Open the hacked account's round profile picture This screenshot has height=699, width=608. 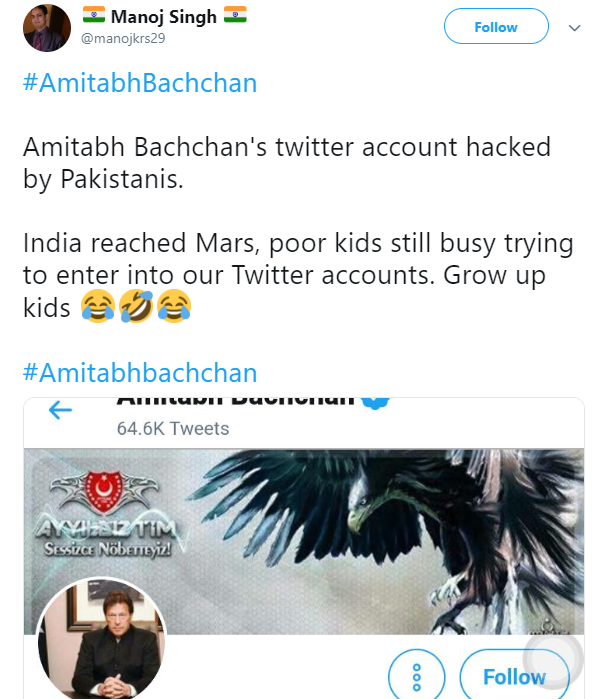click(x=100, y=645)
